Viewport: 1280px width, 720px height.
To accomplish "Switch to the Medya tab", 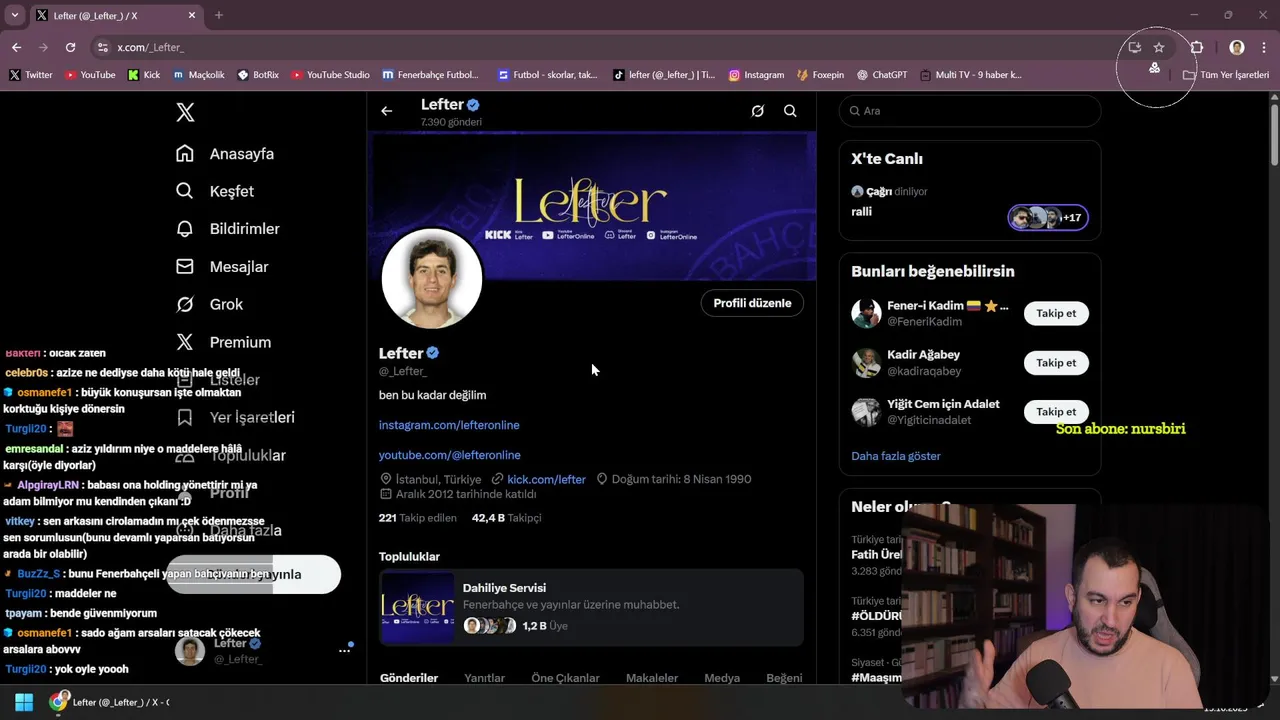I will point(722,678).
